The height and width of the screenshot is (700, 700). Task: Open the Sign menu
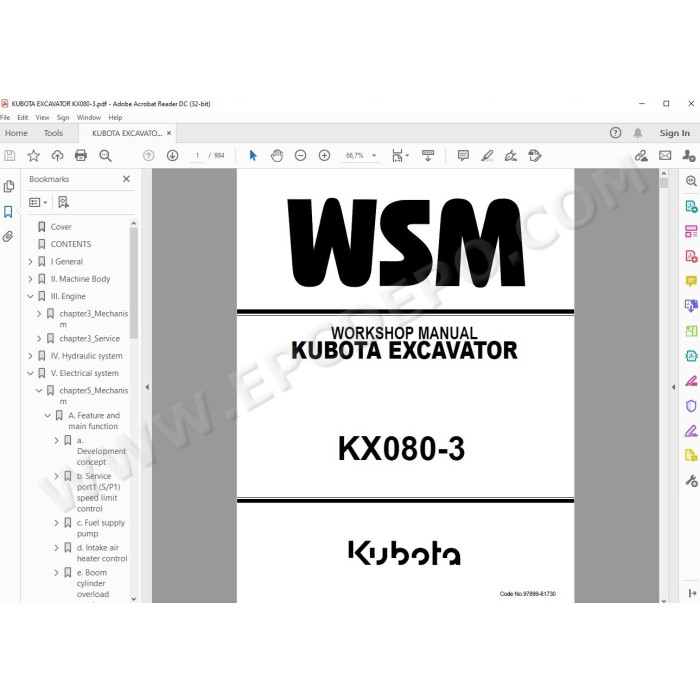[63, 117]
